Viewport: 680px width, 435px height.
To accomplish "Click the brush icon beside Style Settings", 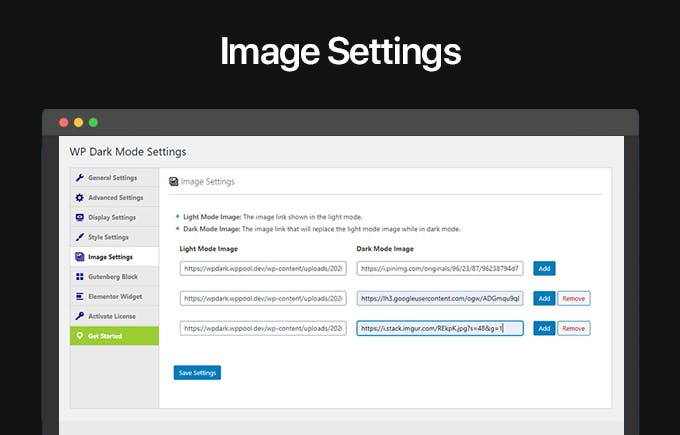I will pos(80,237).
